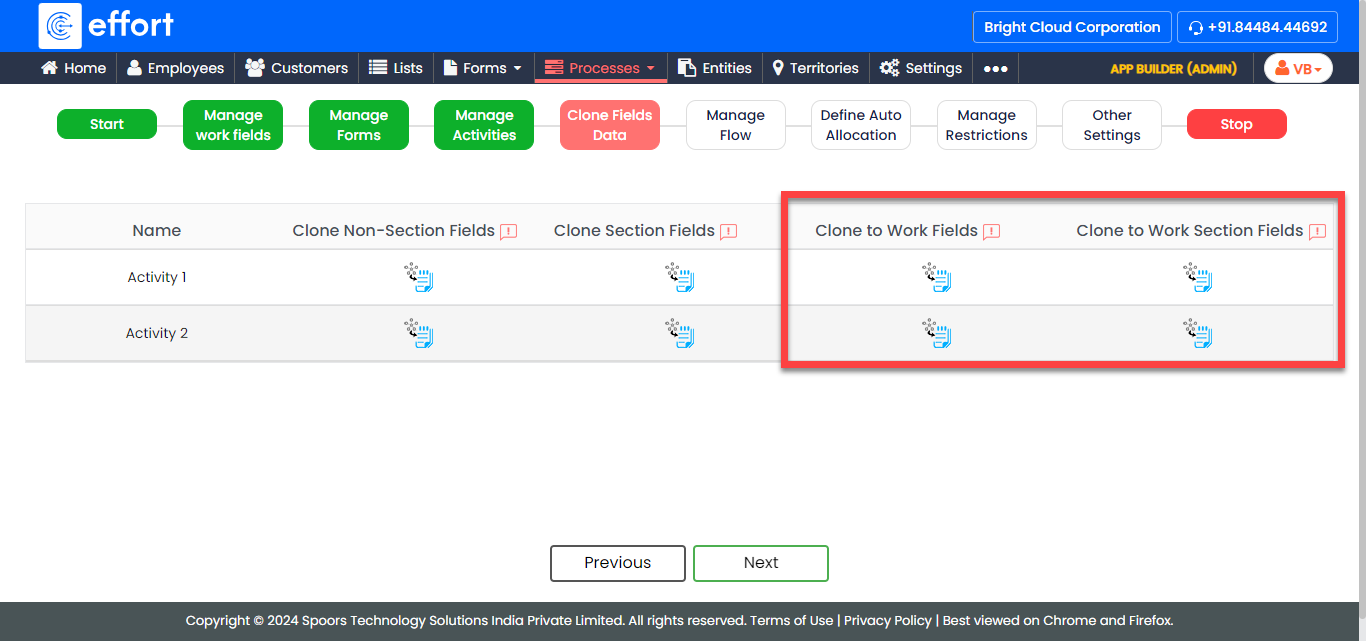This screenshot has height=641, width=1366.
Task: Click info icon beside Clone Non-Section Fields header
Action: tap(509, 232)
